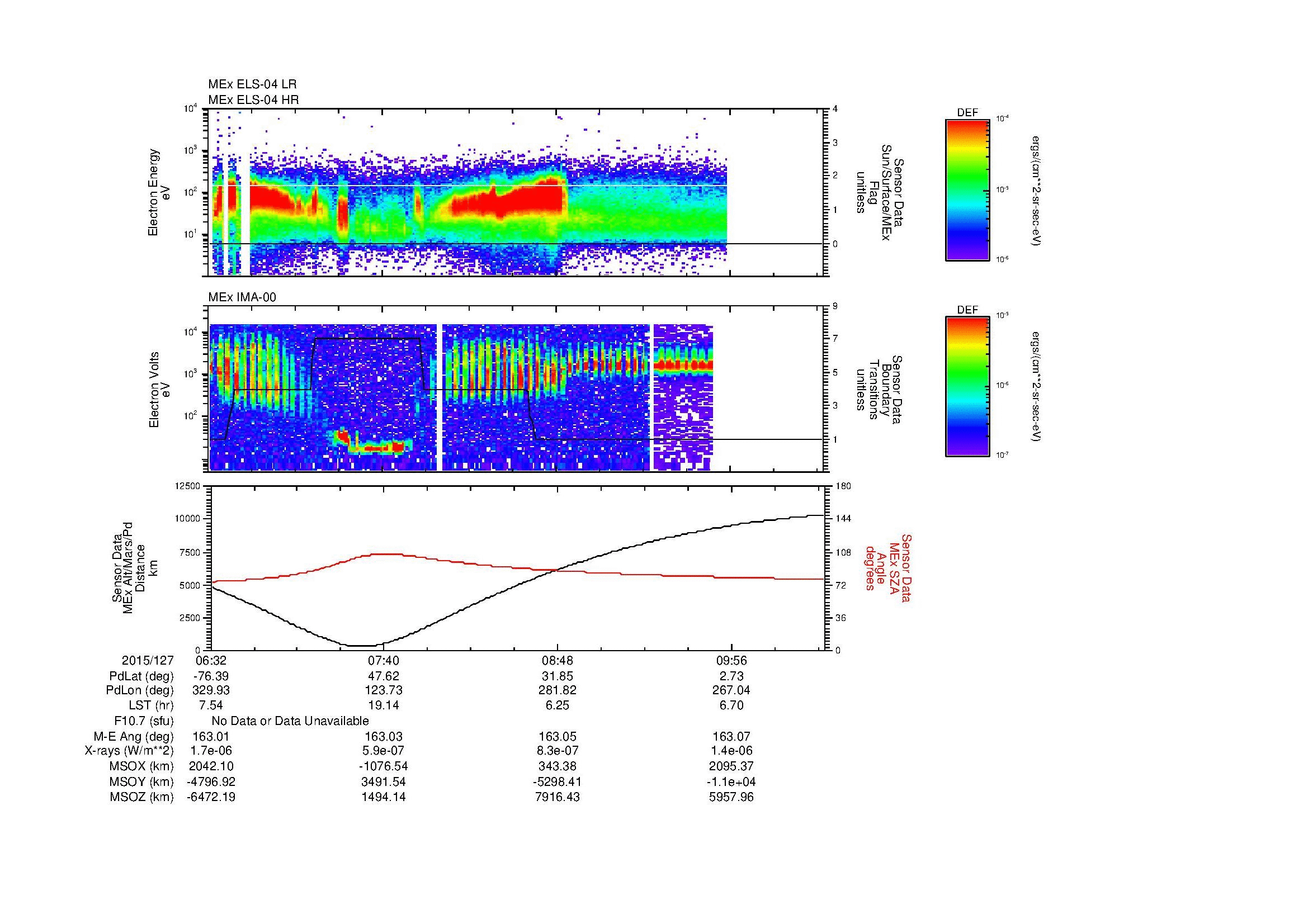The image size is (1308, 924).
Task: Click the '2015/127' date label
Action: 148,661
